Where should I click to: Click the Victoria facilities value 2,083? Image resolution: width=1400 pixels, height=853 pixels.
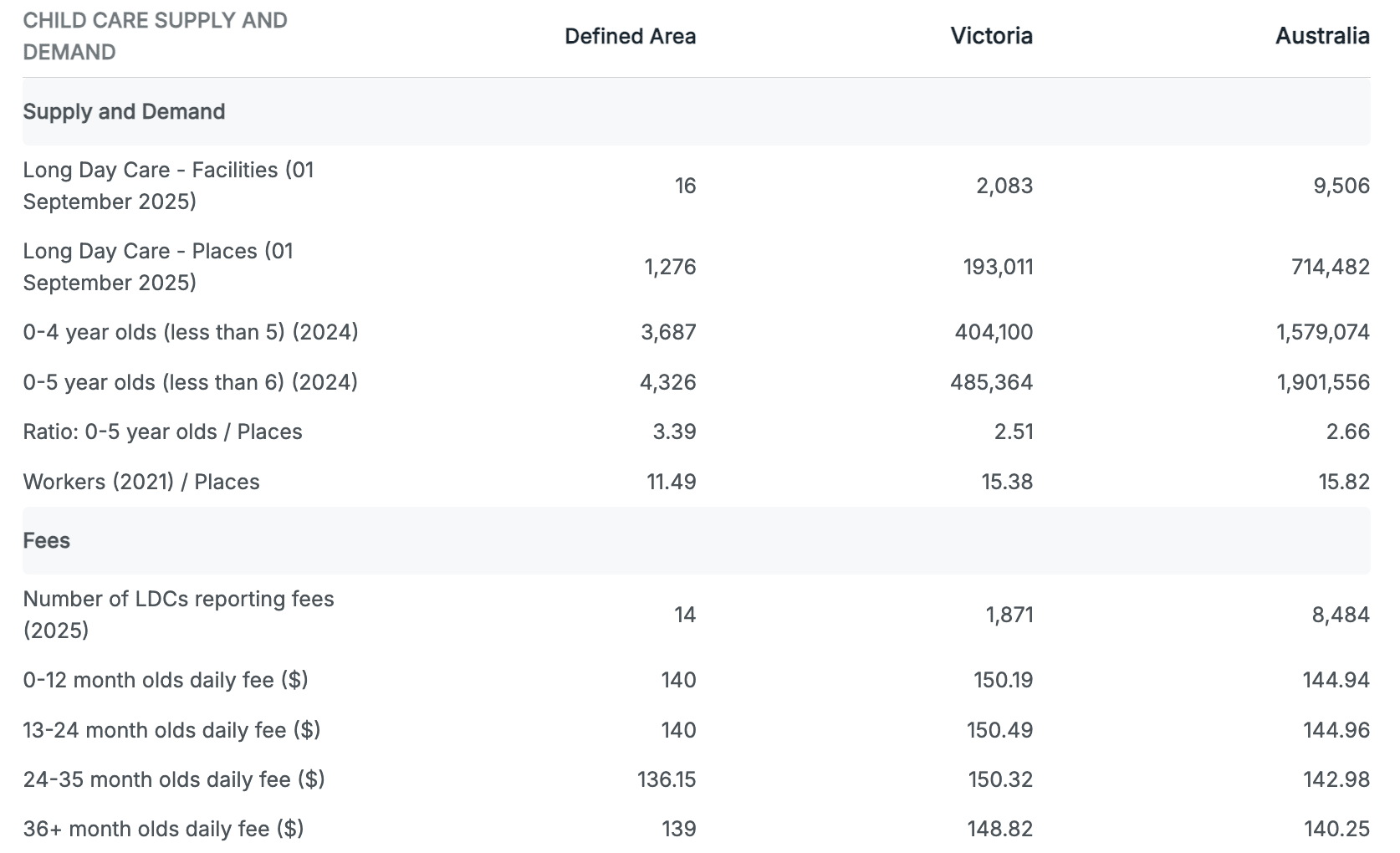[x=1004, y=186]
